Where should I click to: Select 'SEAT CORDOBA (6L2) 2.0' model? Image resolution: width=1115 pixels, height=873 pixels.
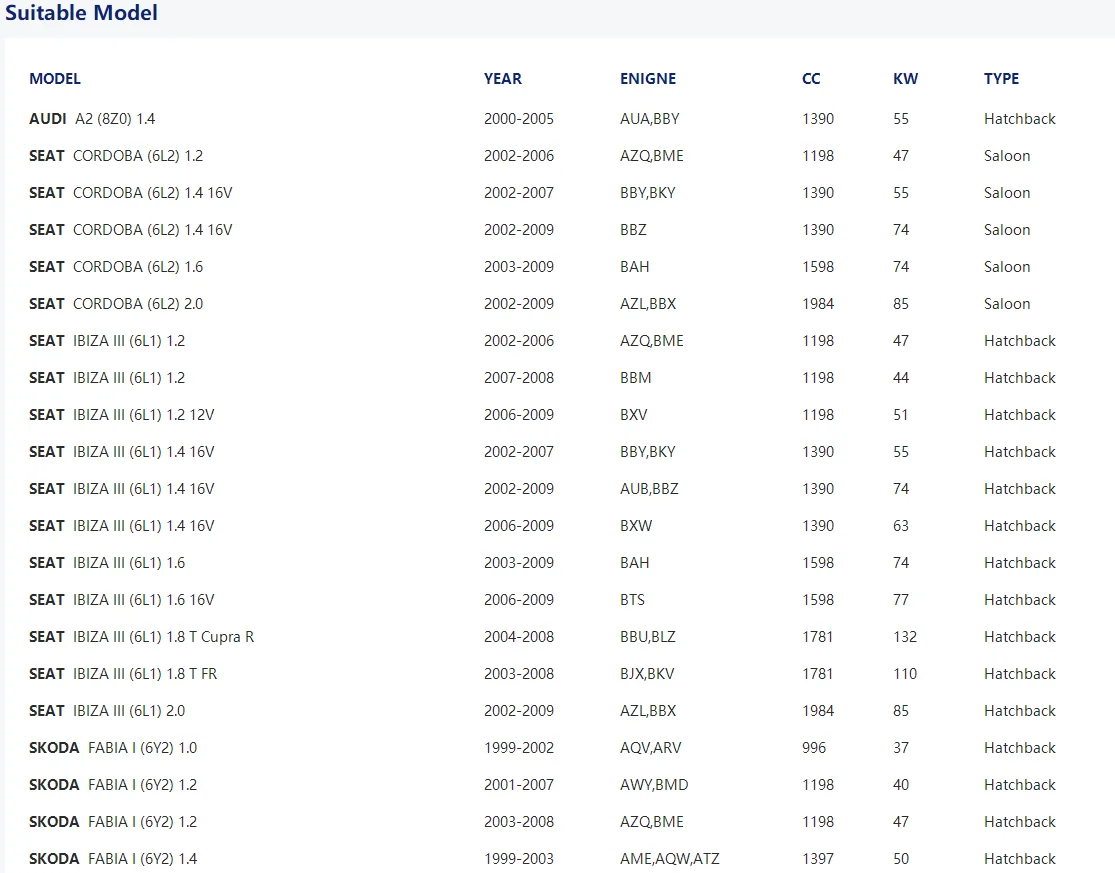(116, 304)
